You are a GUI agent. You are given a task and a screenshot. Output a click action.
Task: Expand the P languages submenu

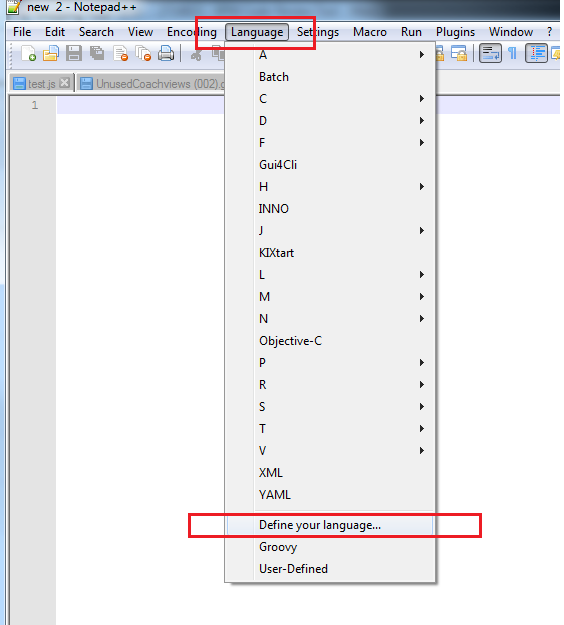[x=330, y=362]
